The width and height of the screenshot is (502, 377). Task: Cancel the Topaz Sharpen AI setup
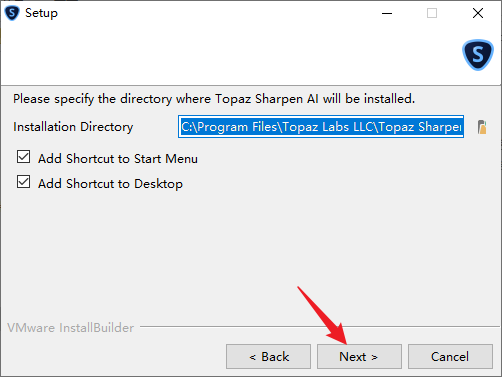(x=450, y=357)
